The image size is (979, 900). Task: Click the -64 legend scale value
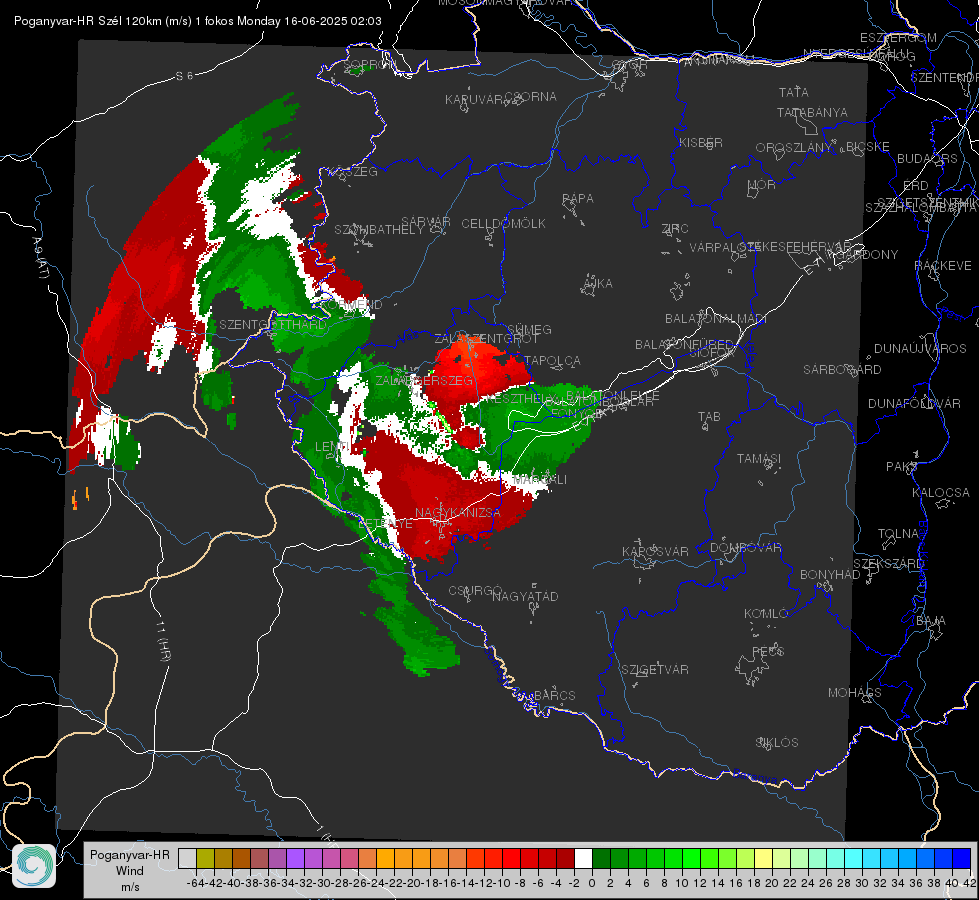point(195,883)
